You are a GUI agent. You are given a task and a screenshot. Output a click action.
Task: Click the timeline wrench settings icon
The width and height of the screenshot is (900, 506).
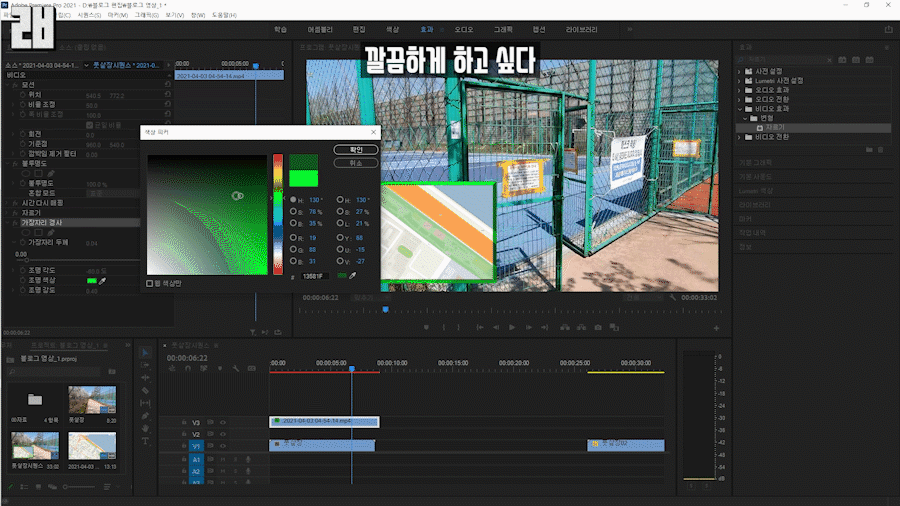pos(236,368)
